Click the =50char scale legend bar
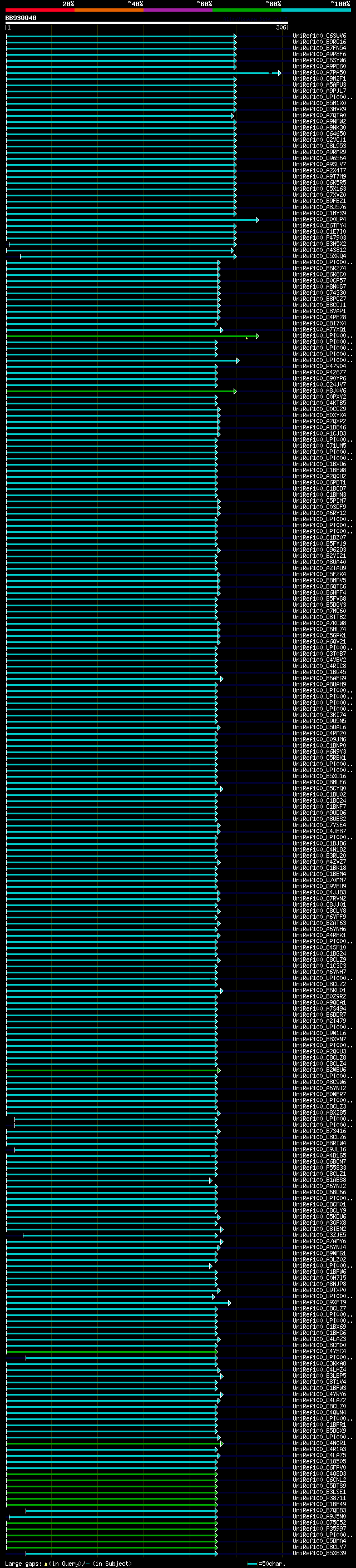 [x=252, y=1564]
